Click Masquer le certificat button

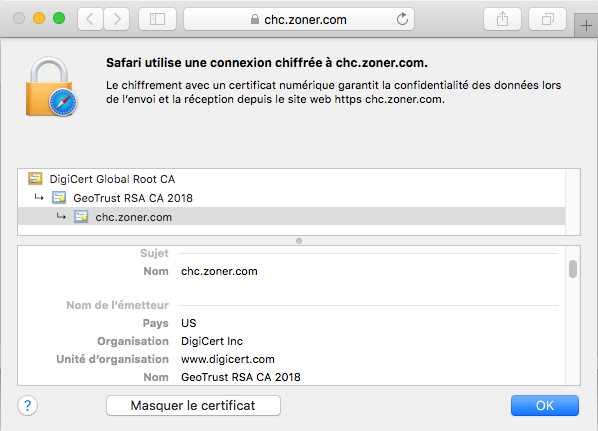click(x=193, y=405)
